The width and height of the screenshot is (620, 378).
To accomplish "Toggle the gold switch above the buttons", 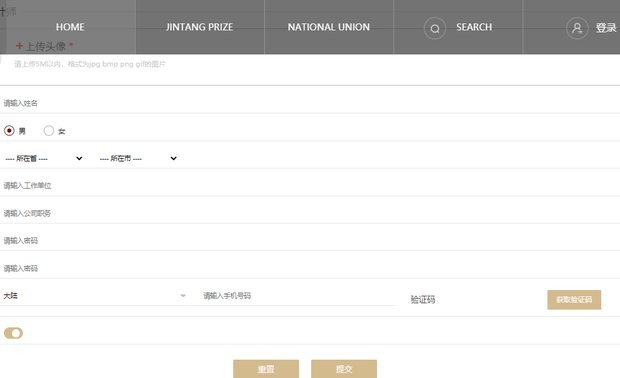I will (x=13, y=333).
